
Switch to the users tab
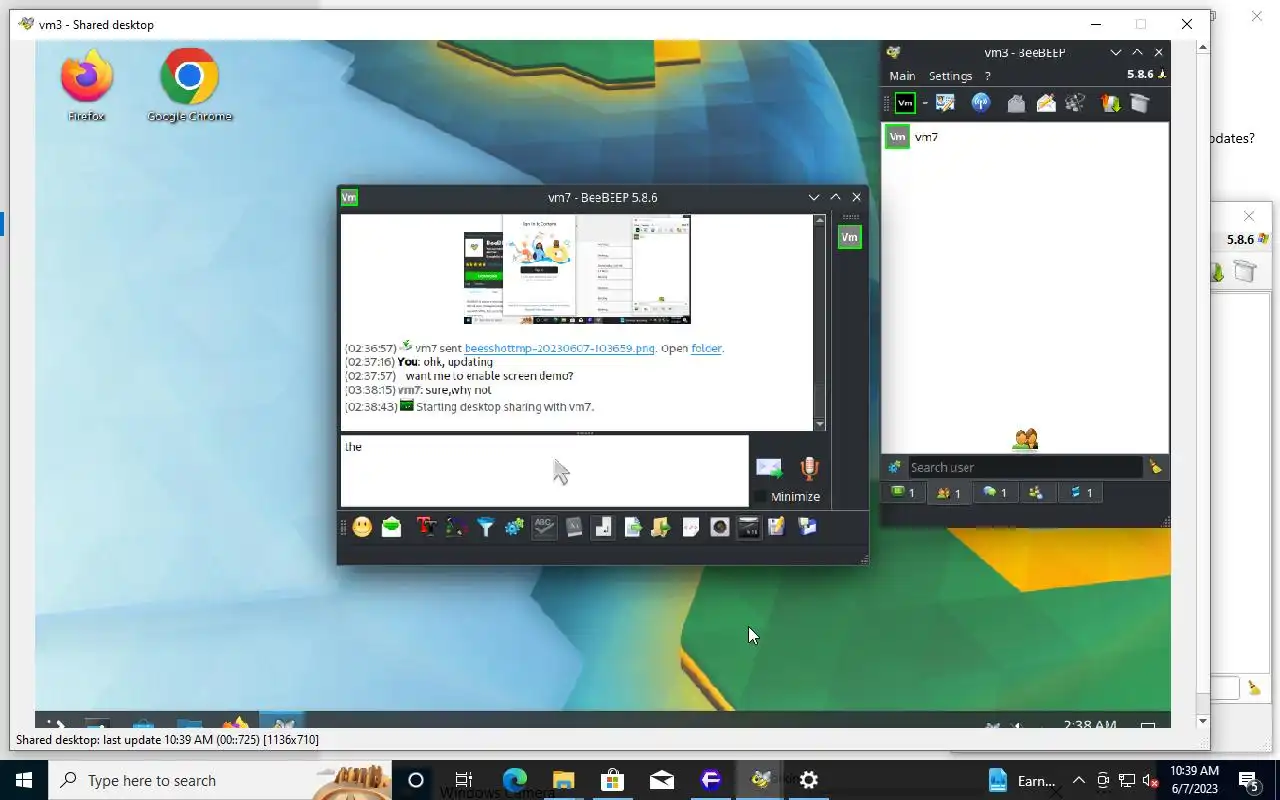point(948,492)
